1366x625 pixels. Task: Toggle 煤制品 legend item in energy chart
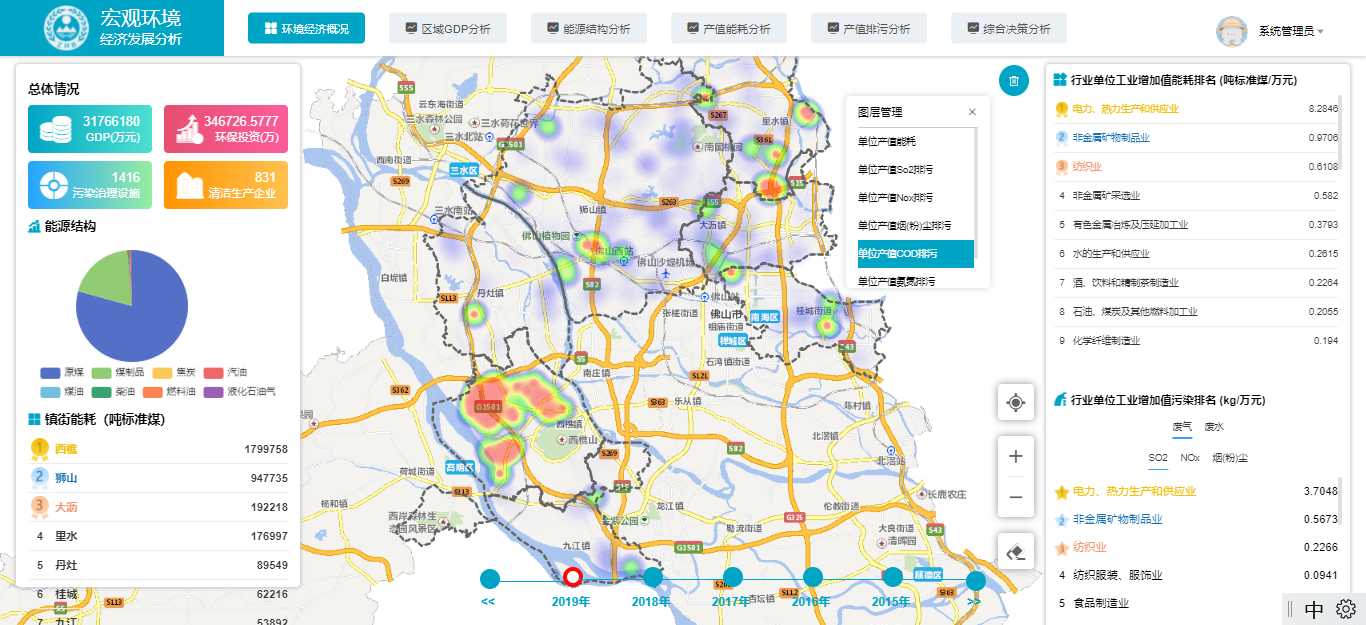119,373
